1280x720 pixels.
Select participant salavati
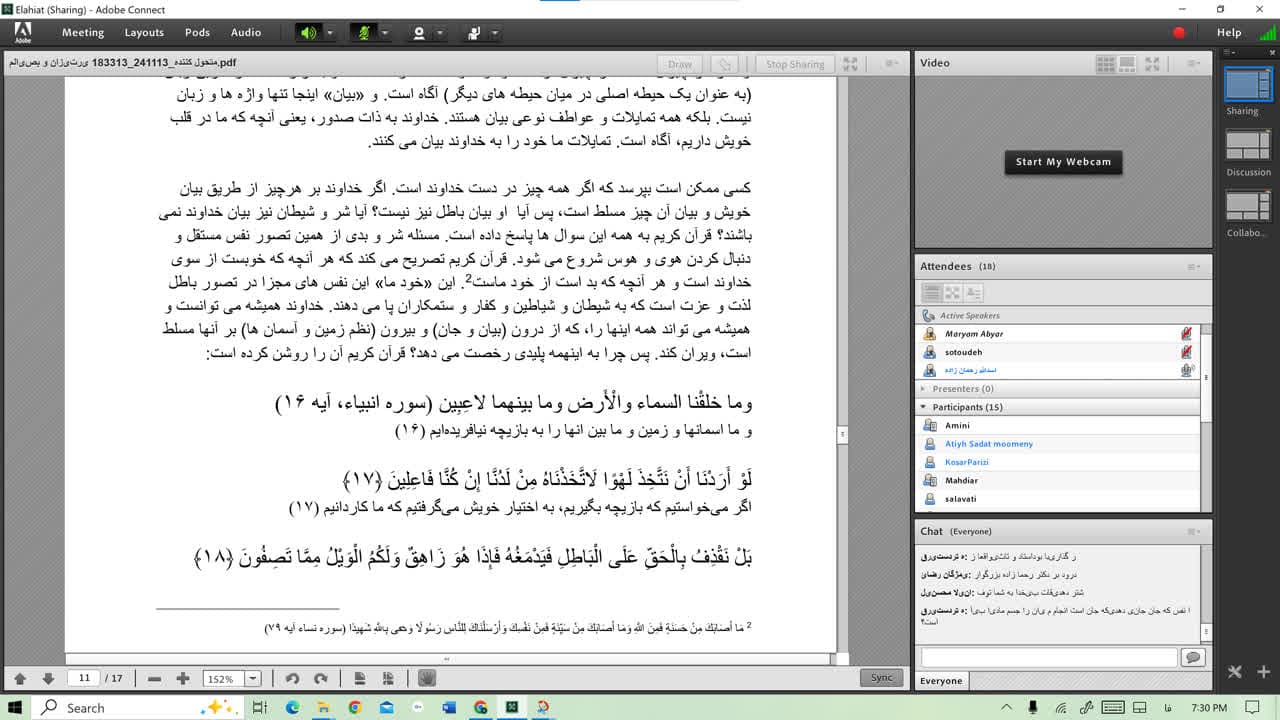point(1059,498)
